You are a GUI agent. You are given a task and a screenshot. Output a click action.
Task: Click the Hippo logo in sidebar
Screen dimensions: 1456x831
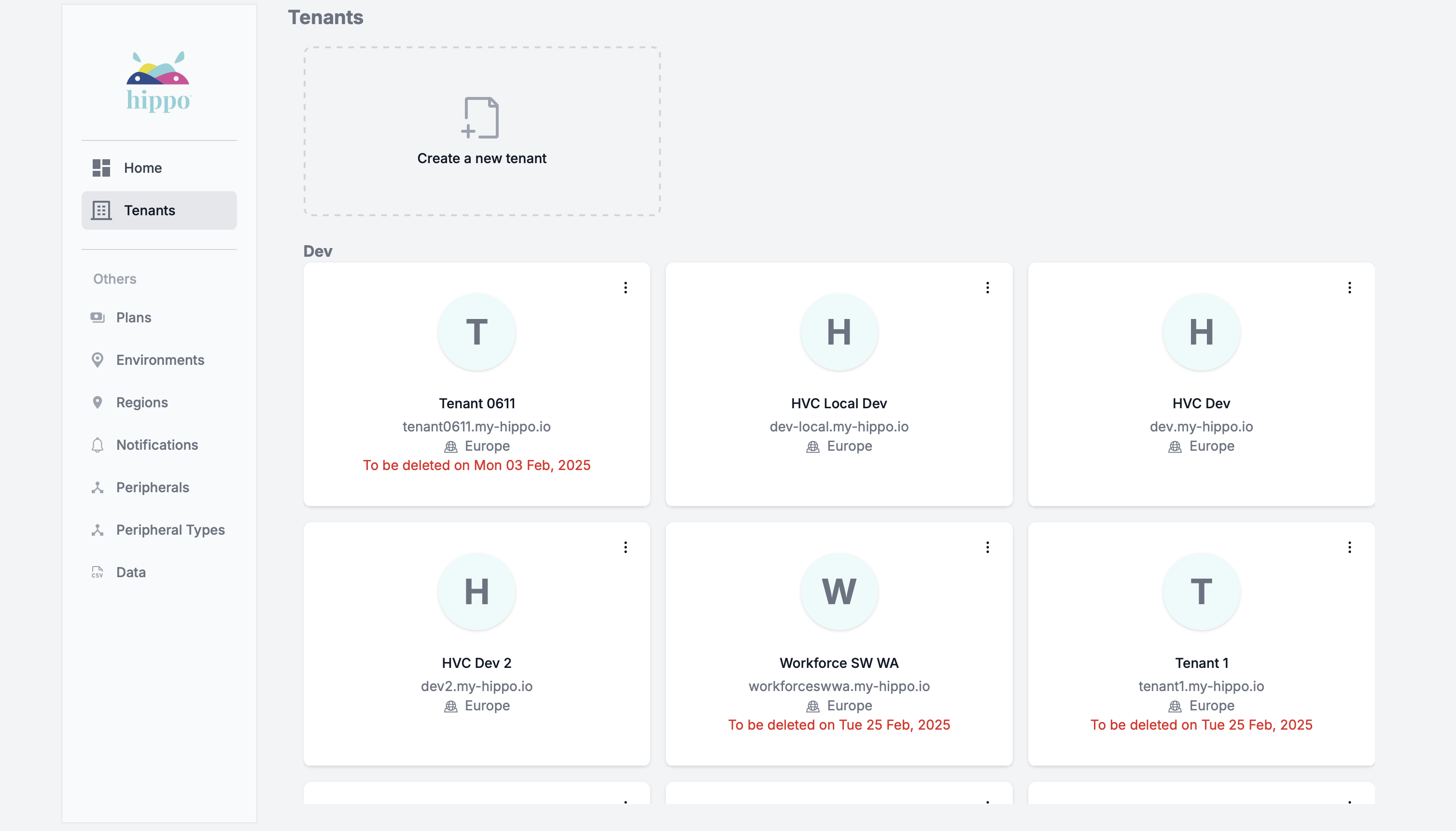click(x=158, y=82)
